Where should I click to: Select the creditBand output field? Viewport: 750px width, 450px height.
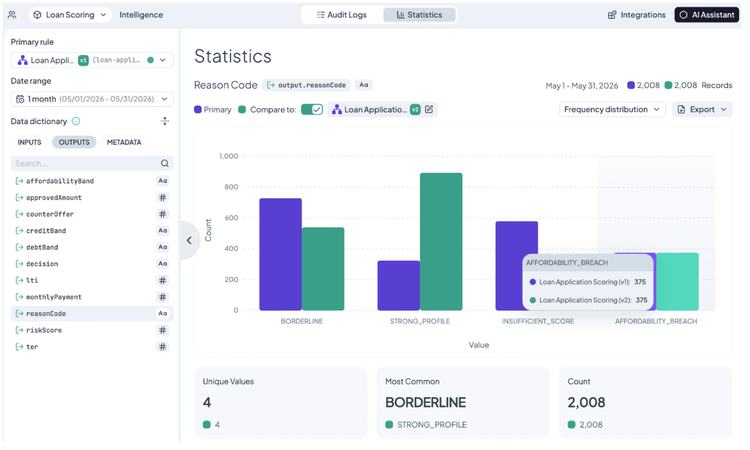(x=92, y=231)
